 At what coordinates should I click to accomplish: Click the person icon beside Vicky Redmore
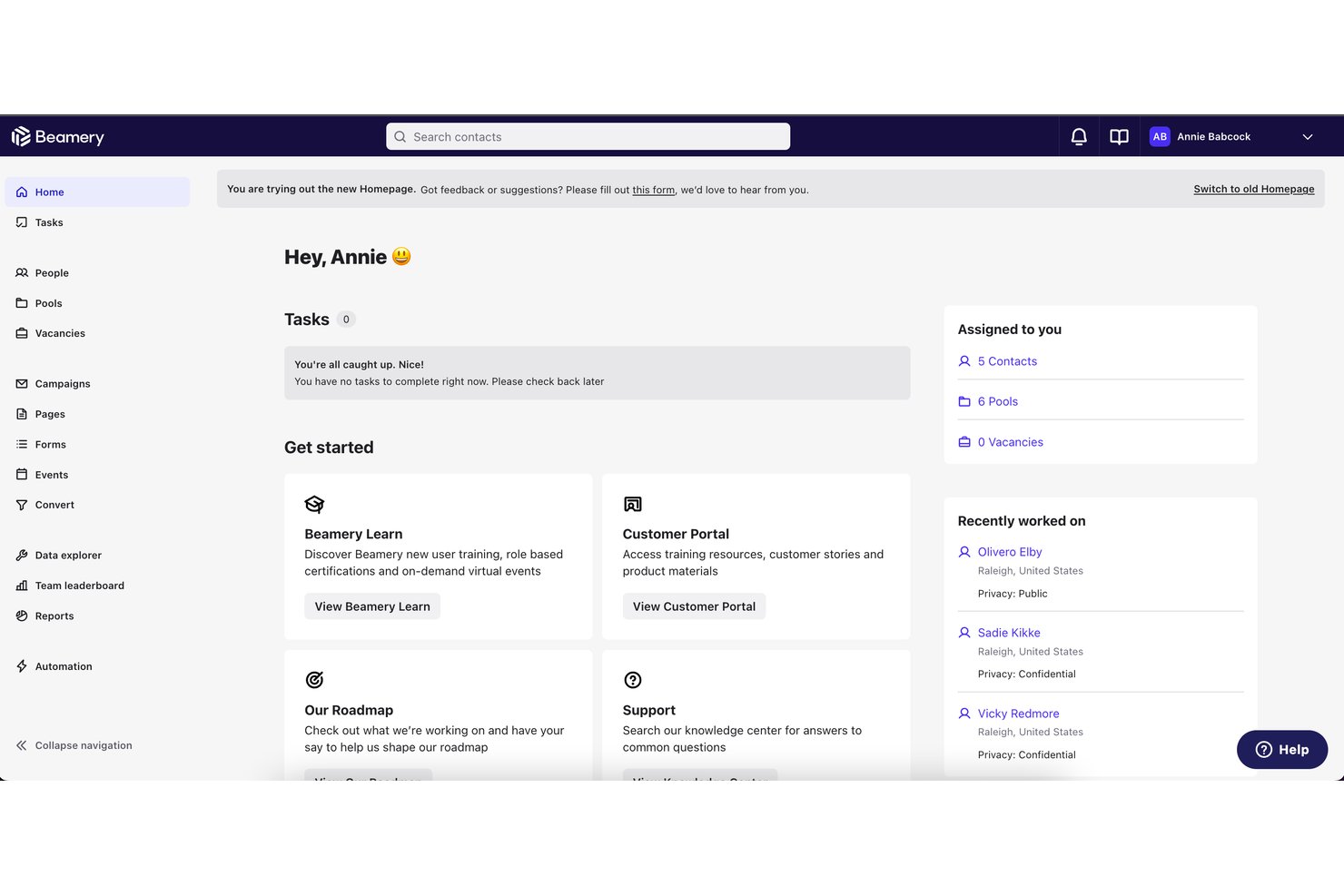[964, 714]
